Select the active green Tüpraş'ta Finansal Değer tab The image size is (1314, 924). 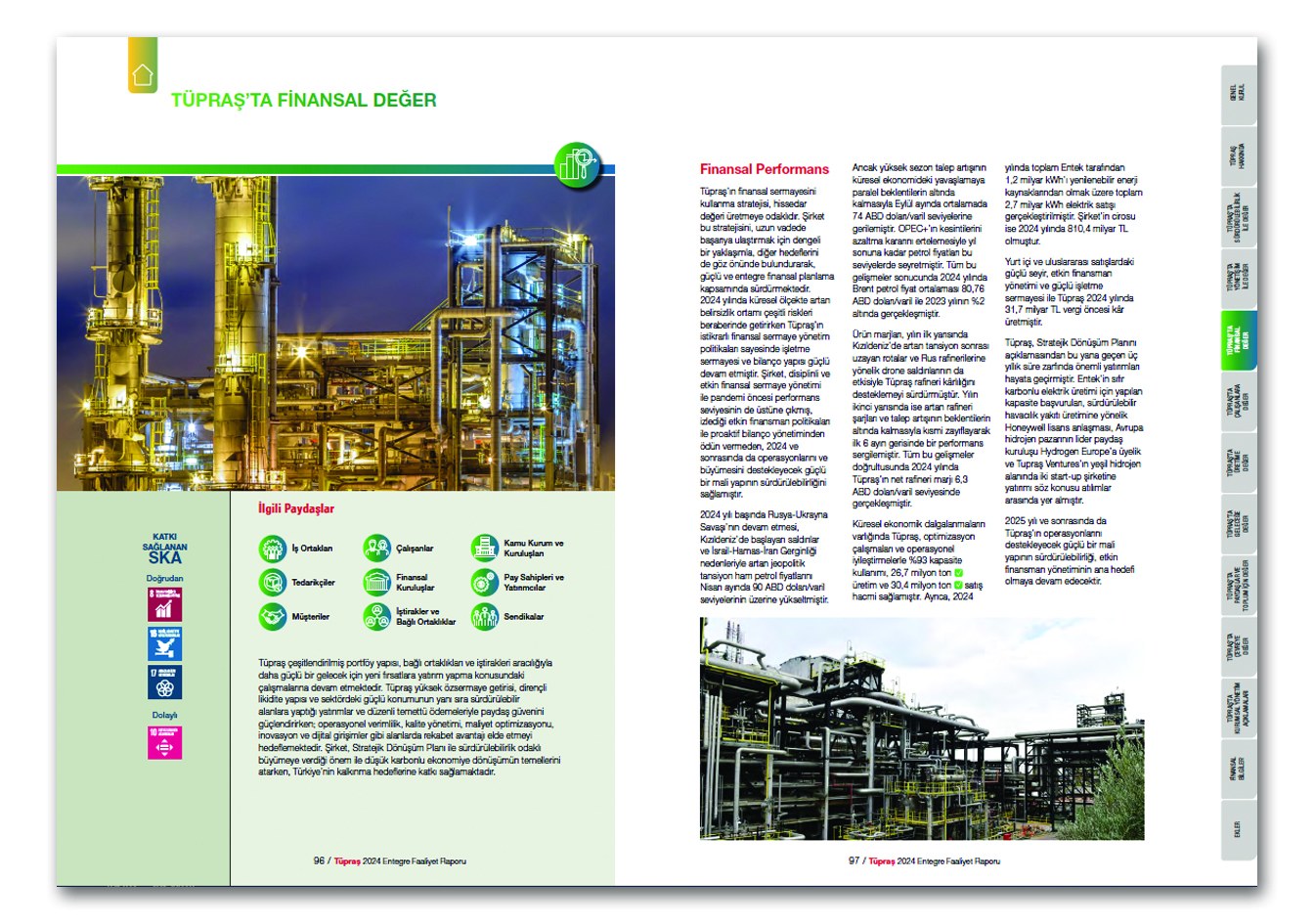pyautogui.click(x=1239, y=340)
